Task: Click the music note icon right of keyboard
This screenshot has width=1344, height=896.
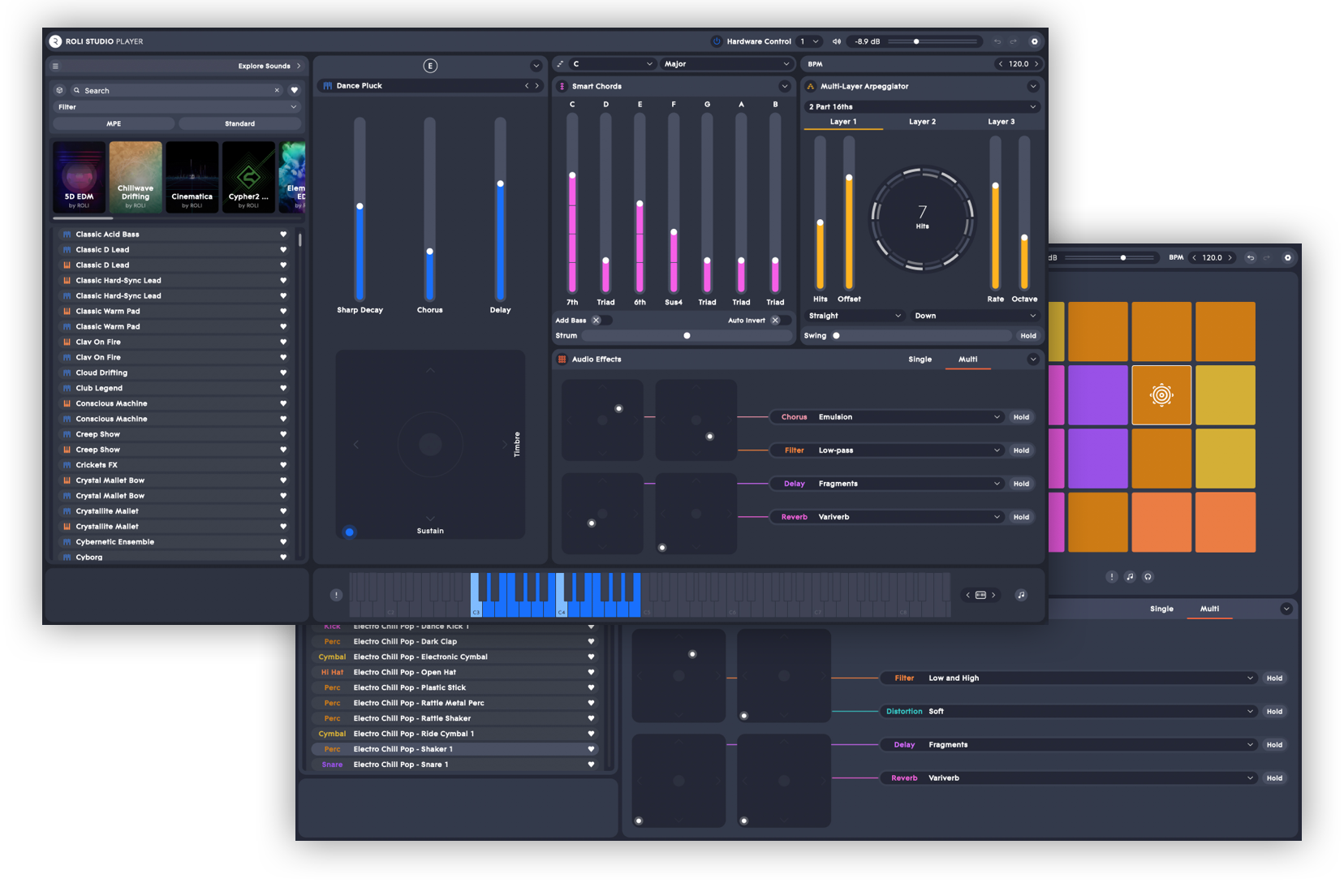Action: [x=1021, y=595]
